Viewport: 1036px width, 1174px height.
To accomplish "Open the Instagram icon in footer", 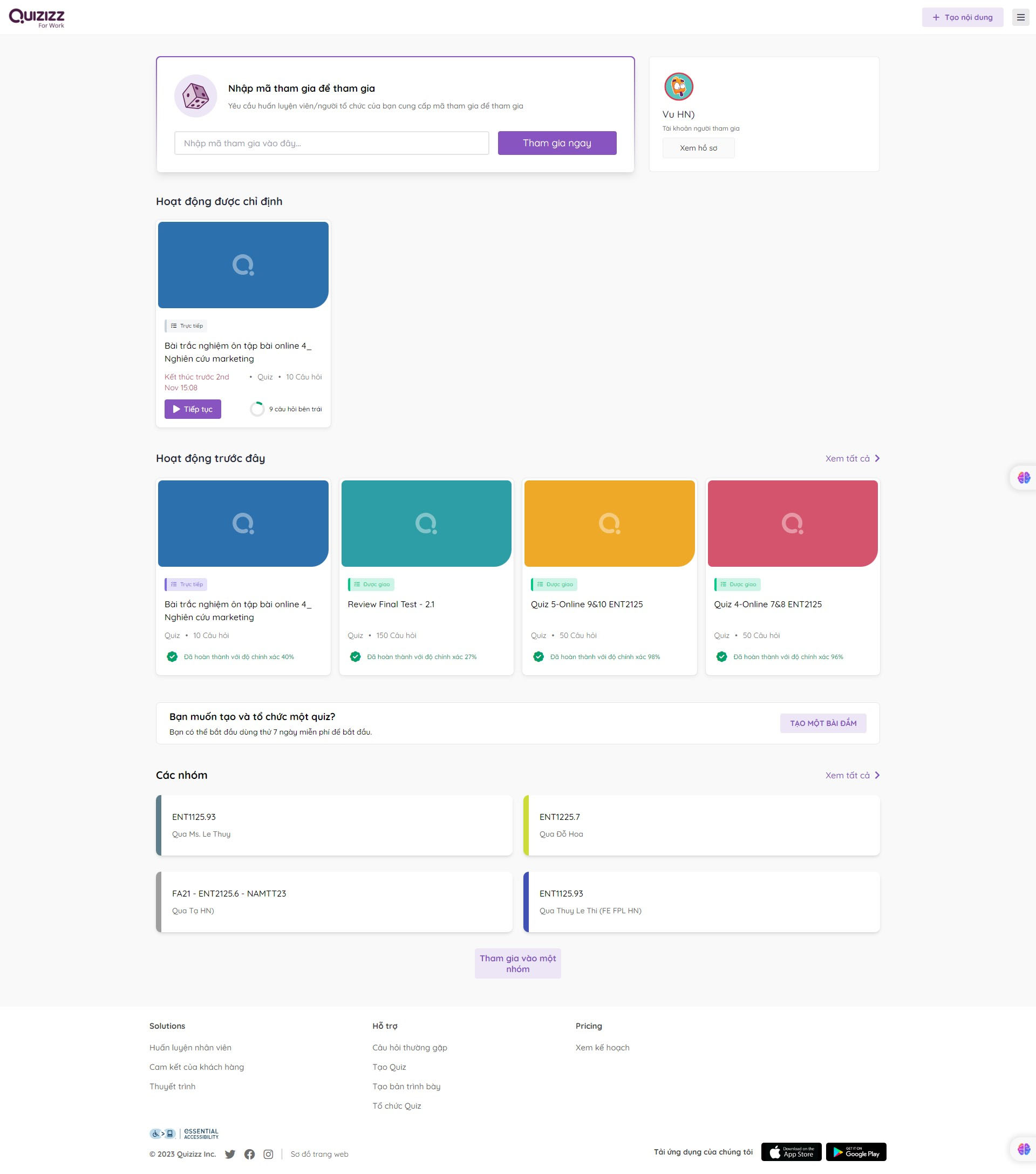I will click(x=268, y=1154).
